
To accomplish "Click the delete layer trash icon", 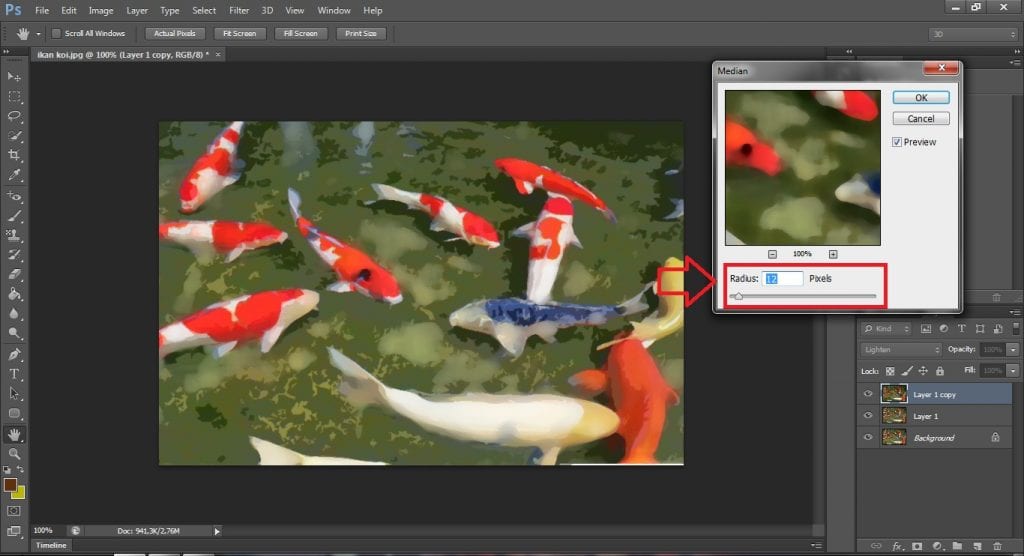I will [996, 546].
